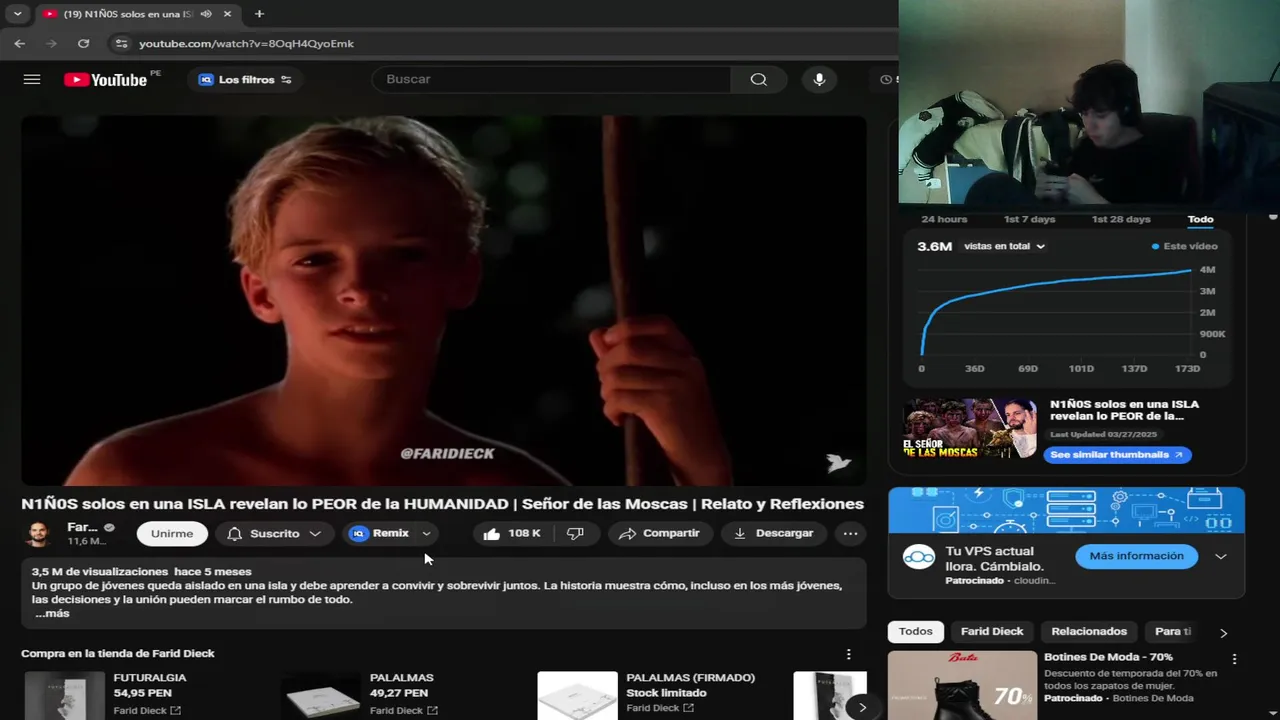Image resolution: width=1280 pixels, height=720 pixels.
Task: Open Farid Dieck link under FUTURALGIA
Action: pyautogui.click(x=147, y=710)
